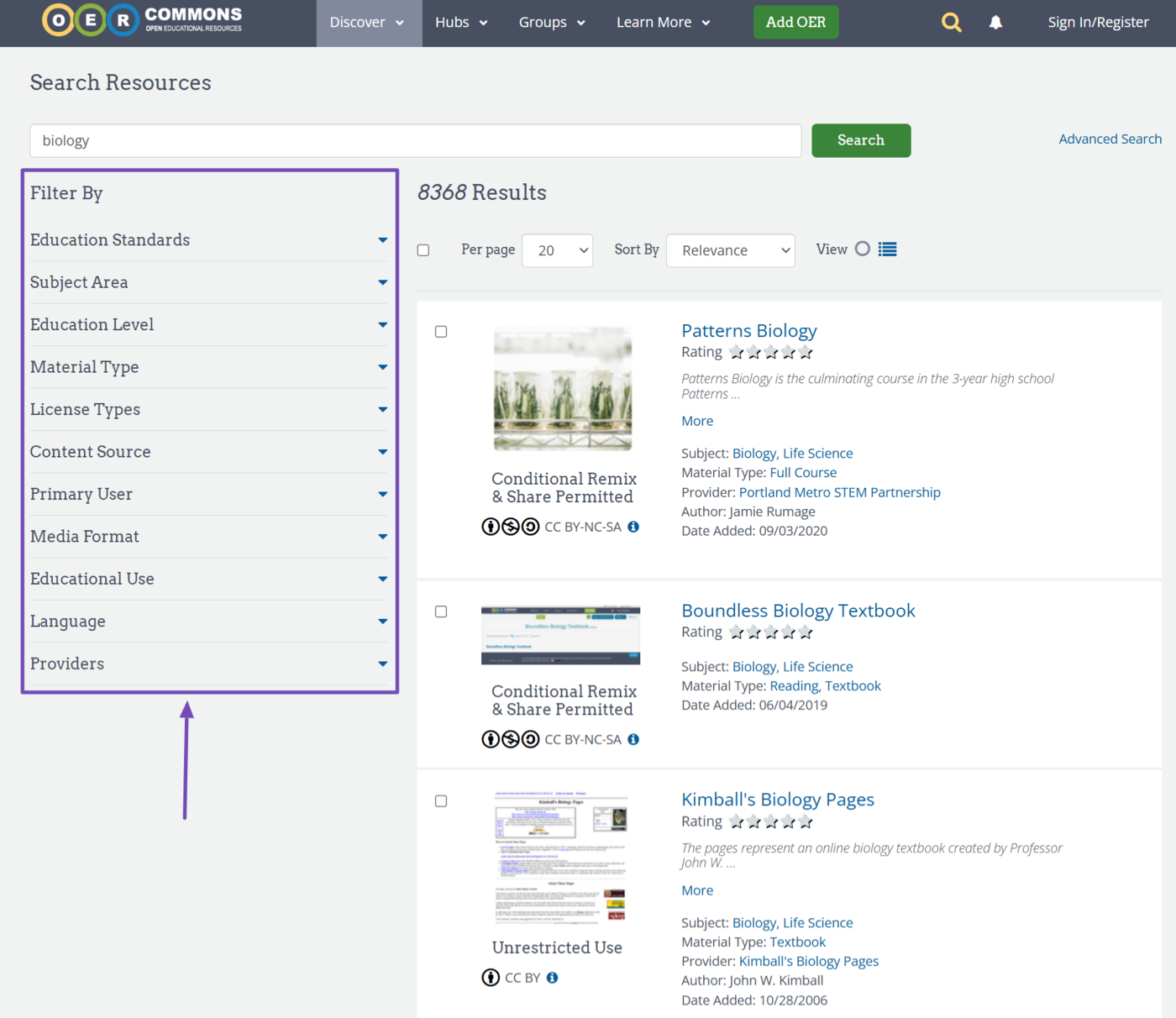Image resolution: width=1176 pixels, height=1018 pixels.
Task: Open the Groups menu
Action: point(552,23)
